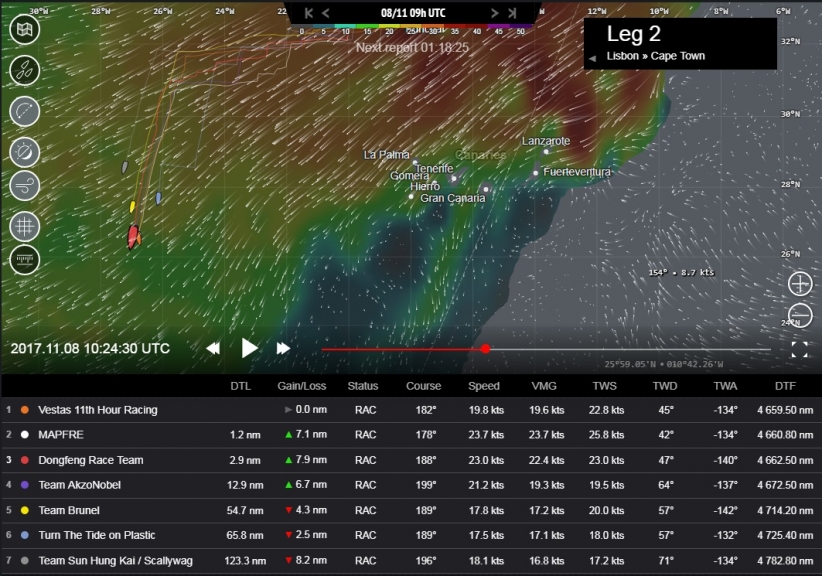822x576 pixels.
Task: Select the blue Turn The Tide boat marker
Action: click(x=158, y=198)
